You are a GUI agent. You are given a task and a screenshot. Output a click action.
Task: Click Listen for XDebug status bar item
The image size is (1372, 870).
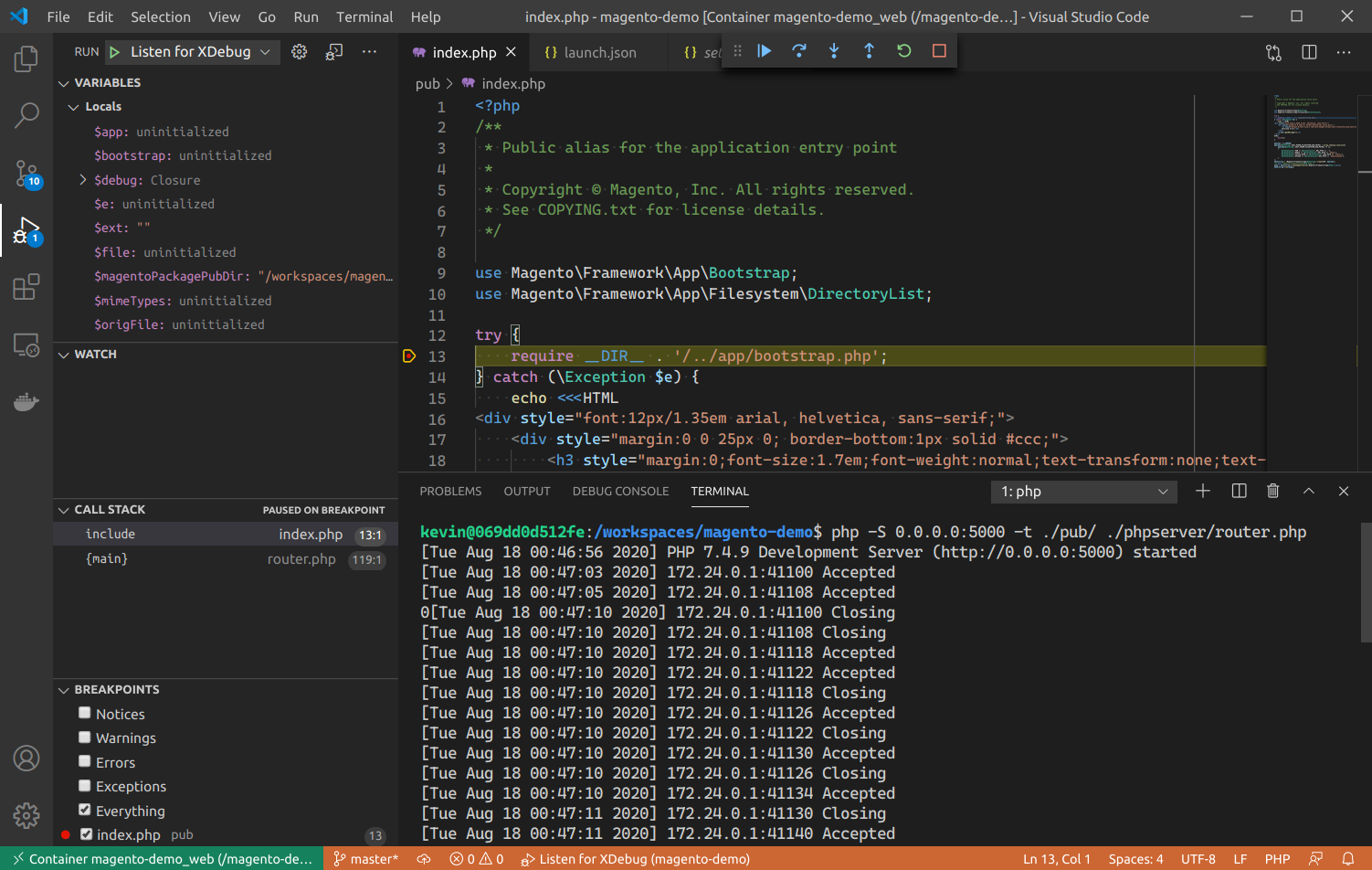pyautogui.click(x=636, y=859)
